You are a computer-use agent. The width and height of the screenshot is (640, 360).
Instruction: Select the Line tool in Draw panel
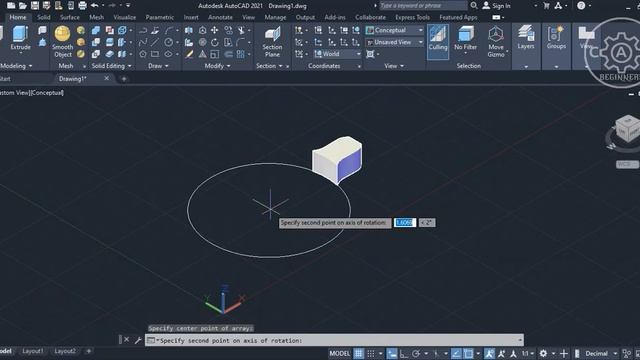(155, 42)
